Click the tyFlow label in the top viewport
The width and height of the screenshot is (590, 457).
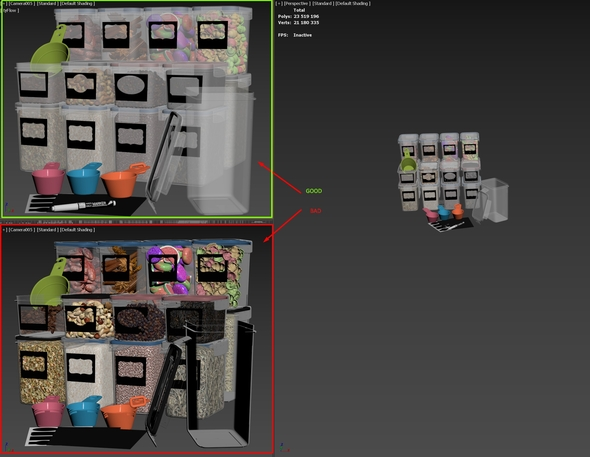pos(11,11)
